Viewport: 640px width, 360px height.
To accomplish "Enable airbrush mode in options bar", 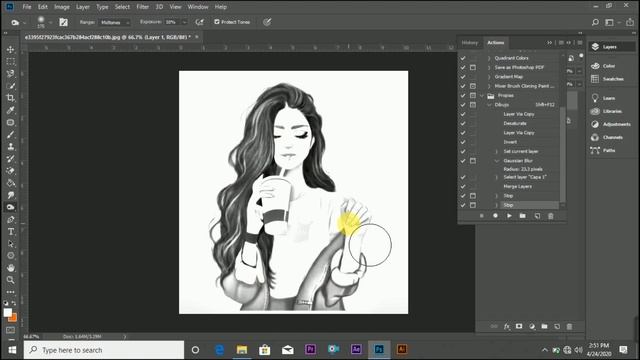I will tap(199, 22).
